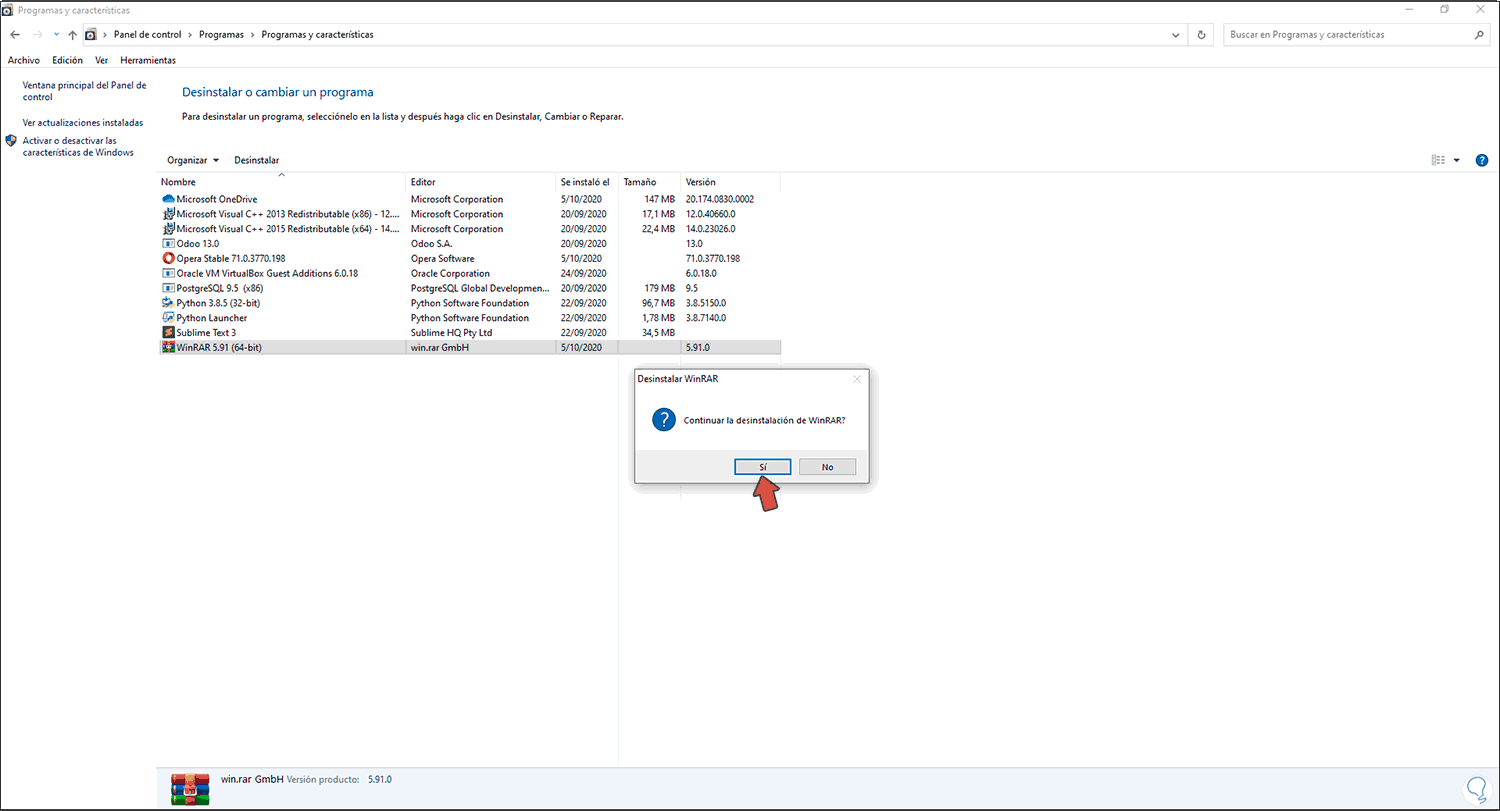Open the recent locations chevron
Viewport: 1500px width, 811px height.
tap(56, 34)
